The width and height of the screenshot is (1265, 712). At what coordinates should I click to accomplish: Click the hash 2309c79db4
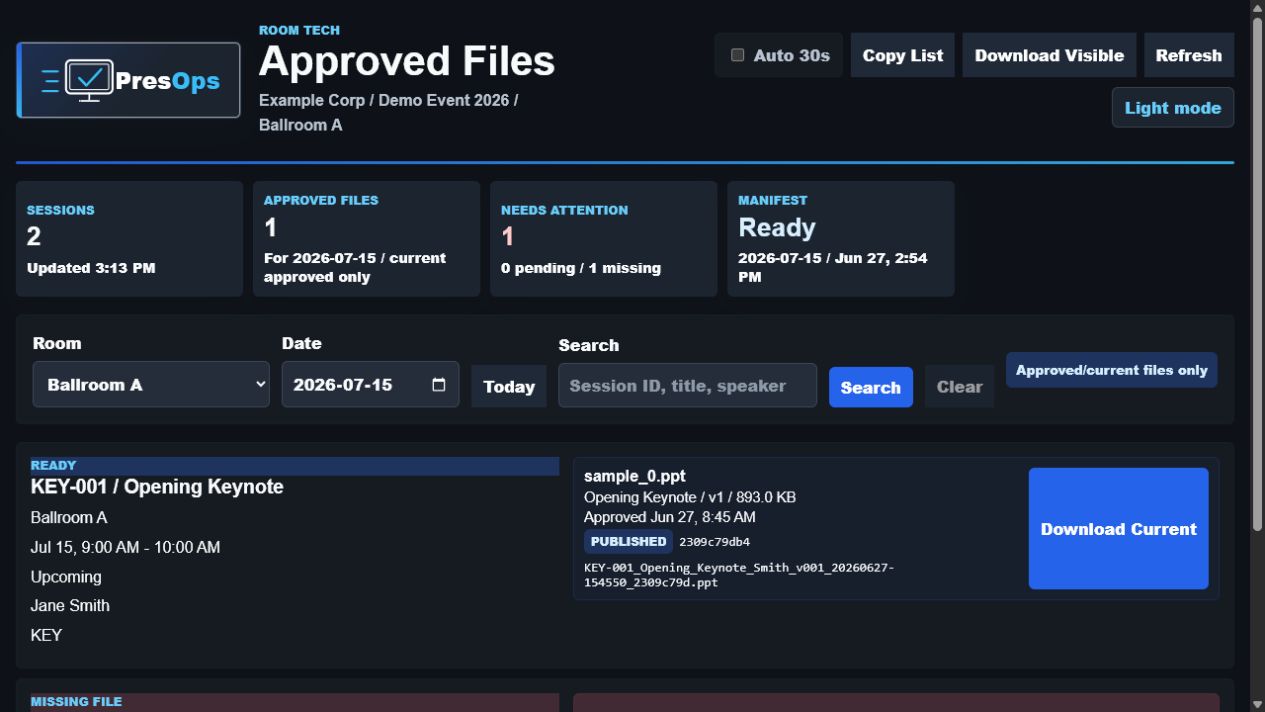[x=714, y=542]
